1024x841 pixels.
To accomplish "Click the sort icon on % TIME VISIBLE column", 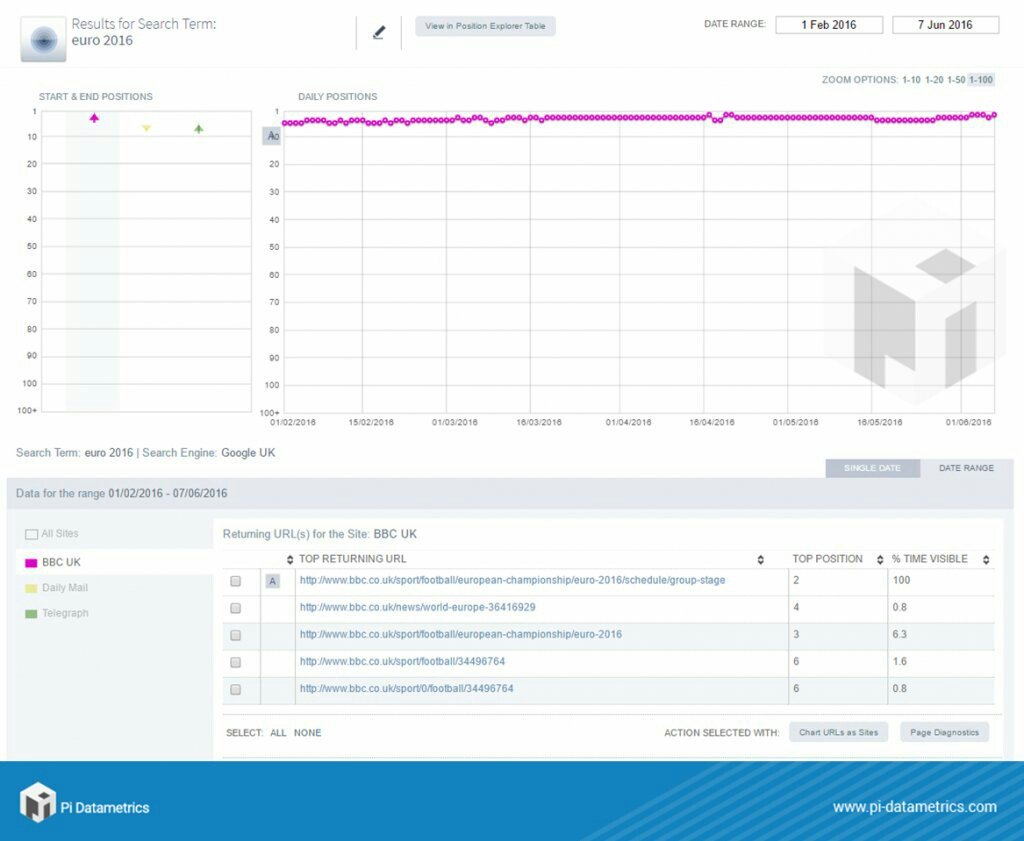I will [x=985, y=559].
